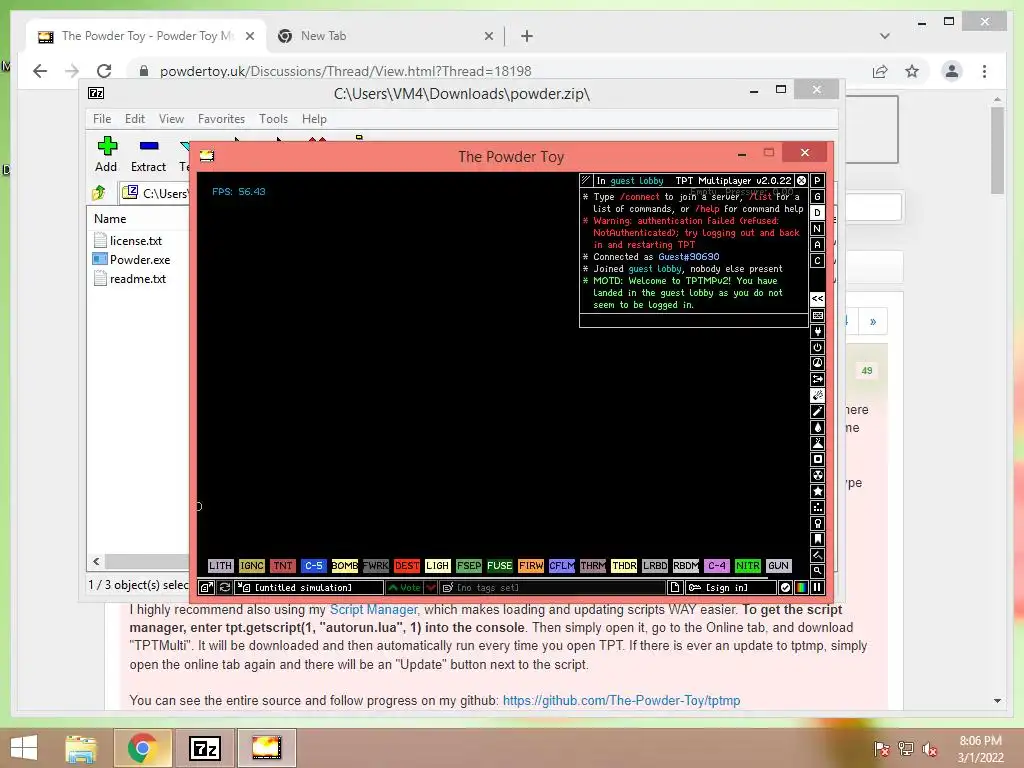Screen dimensions: 1024x768
Task: Click the Reload simulation icon
Action: click(x=225, y=588)
